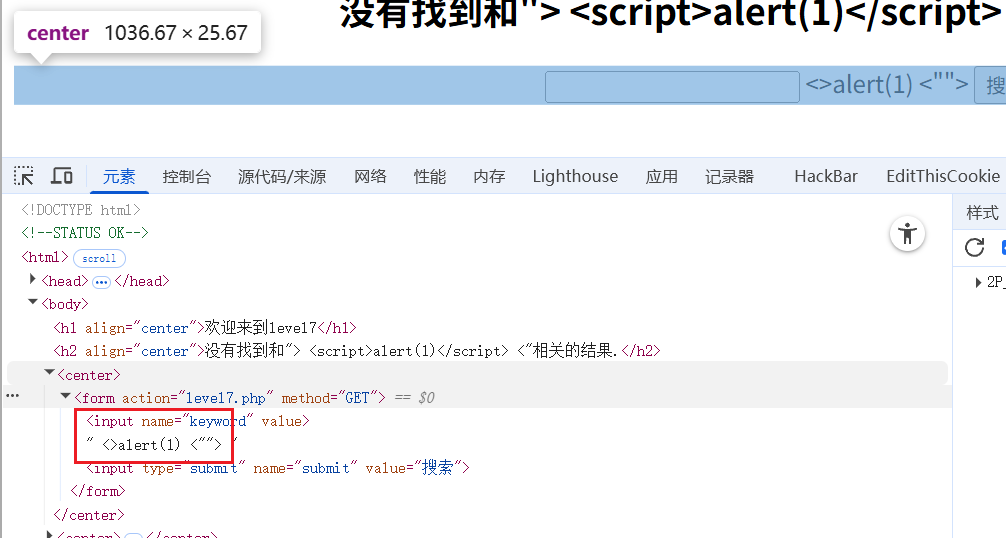Expand the head element's ellipsis badge
Image resolution: width=1006 pixels, height=538 pixels.
point(101,282)
